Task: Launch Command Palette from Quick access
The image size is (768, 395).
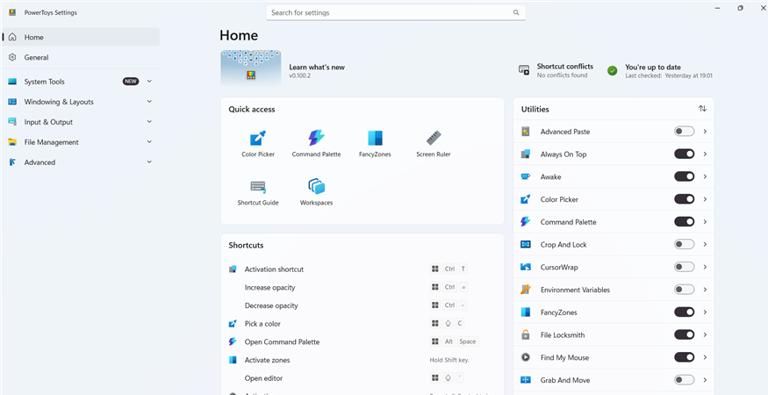Action: (316, 144)
